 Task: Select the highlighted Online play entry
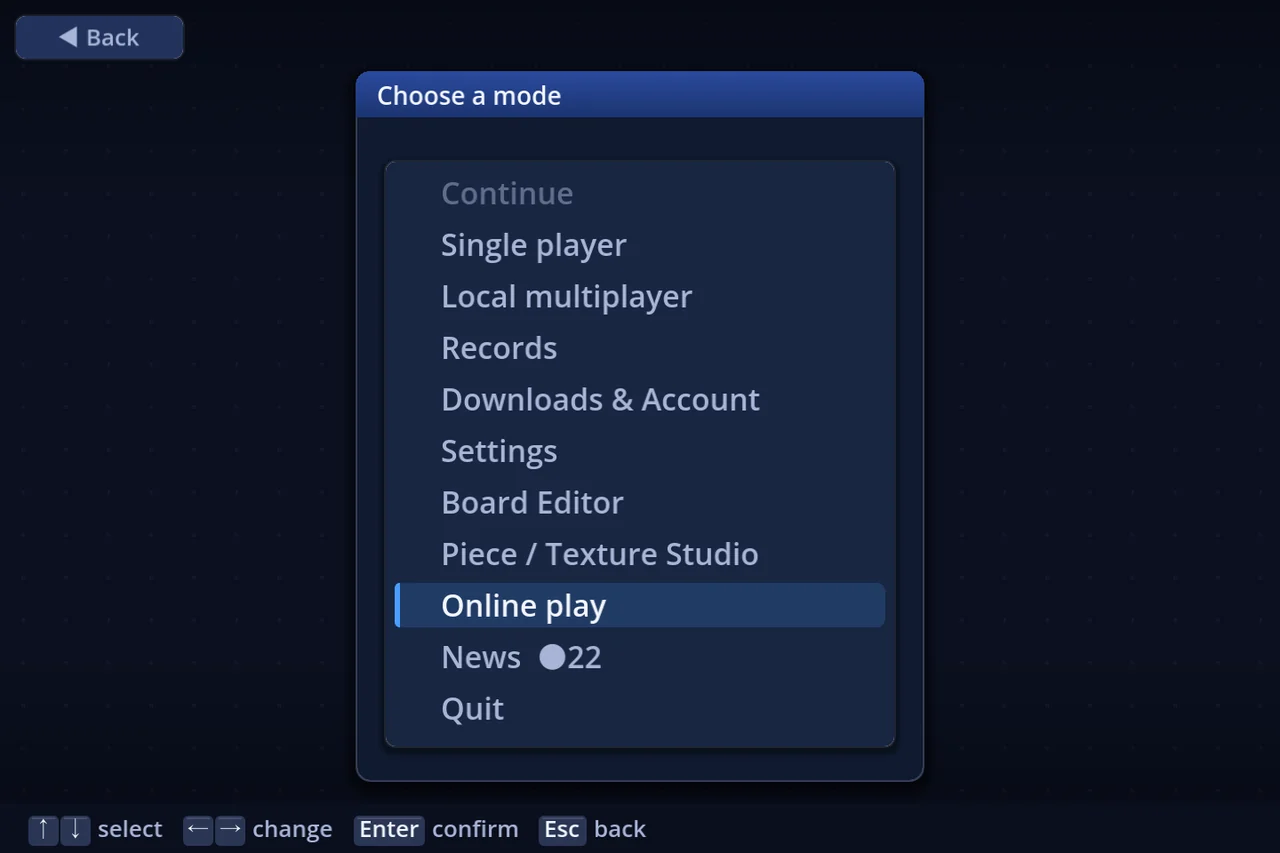tap(640, 605)
